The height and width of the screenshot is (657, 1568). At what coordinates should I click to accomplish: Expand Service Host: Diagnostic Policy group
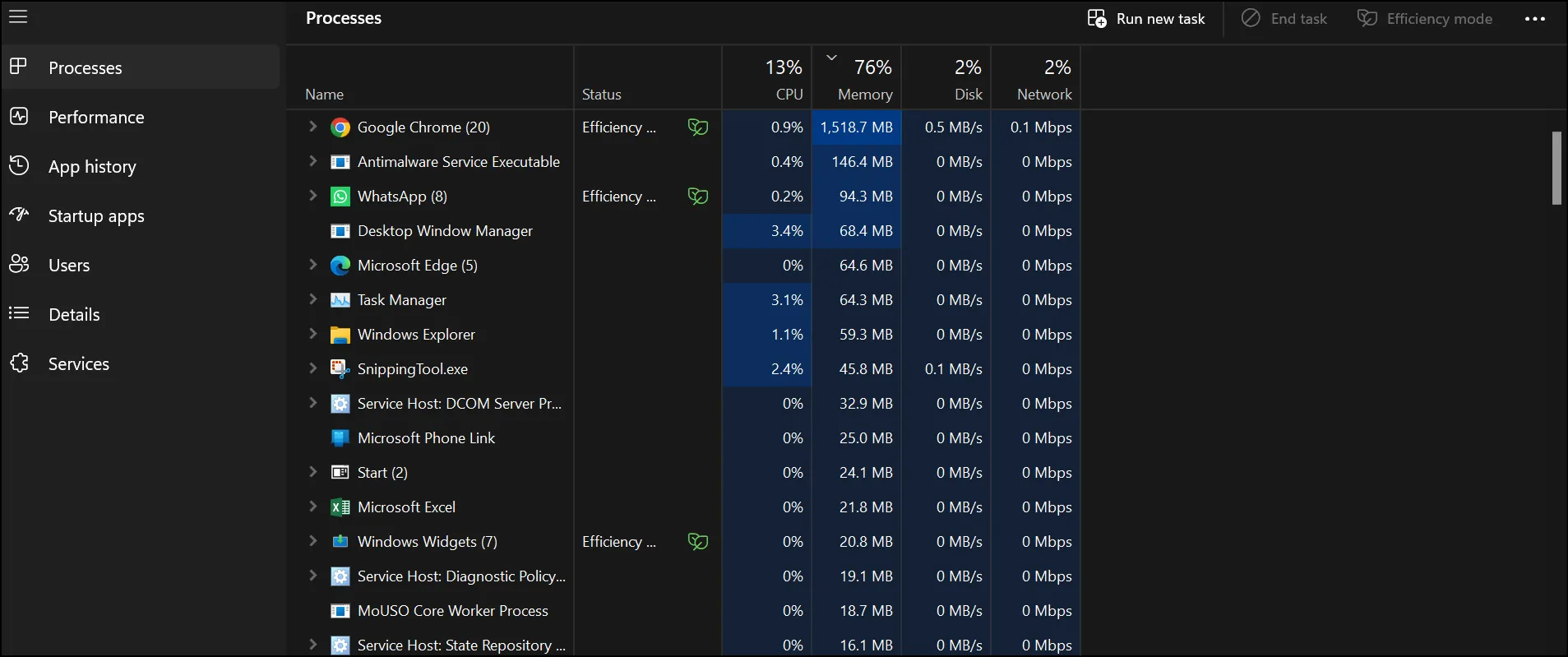pyautogui.click(x=312, y=576)
